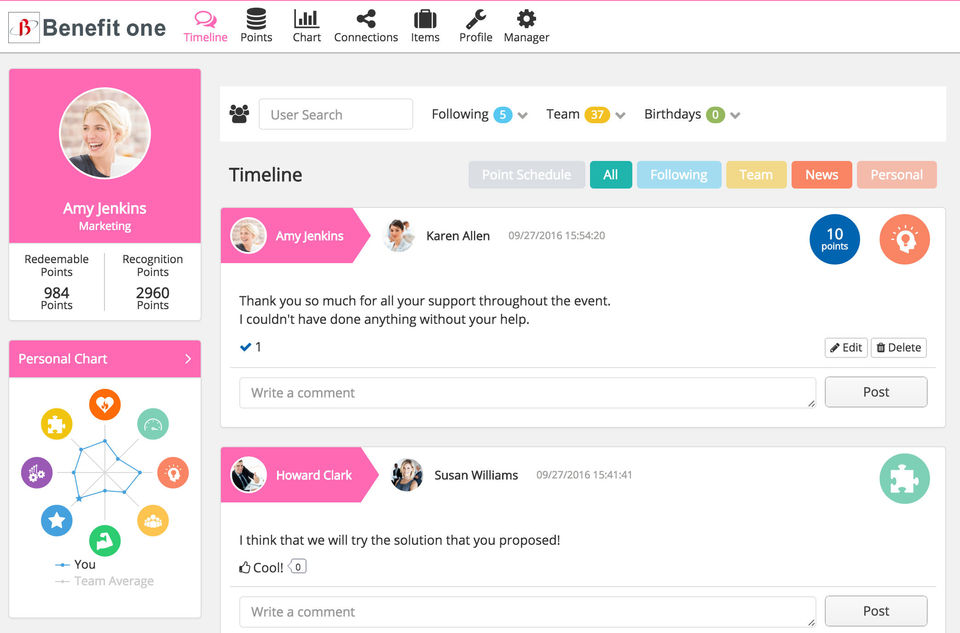Open the Points database icon

(x=256, y=19)
